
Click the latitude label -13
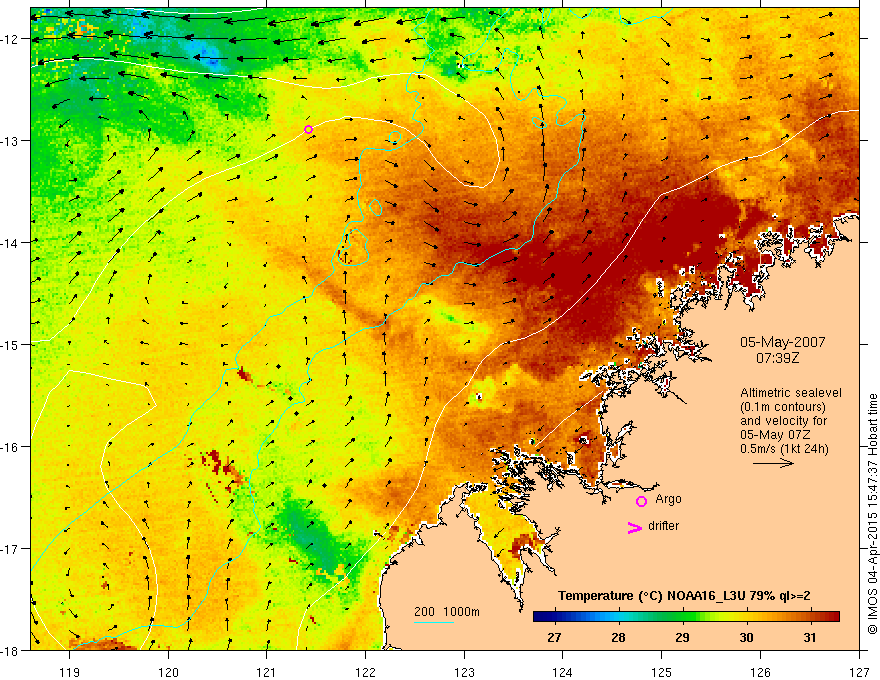point(10,140)
